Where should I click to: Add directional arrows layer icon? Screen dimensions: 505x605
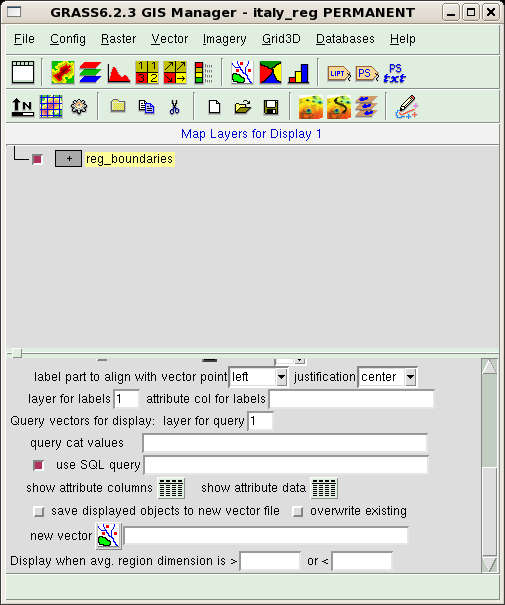[175, 72]
